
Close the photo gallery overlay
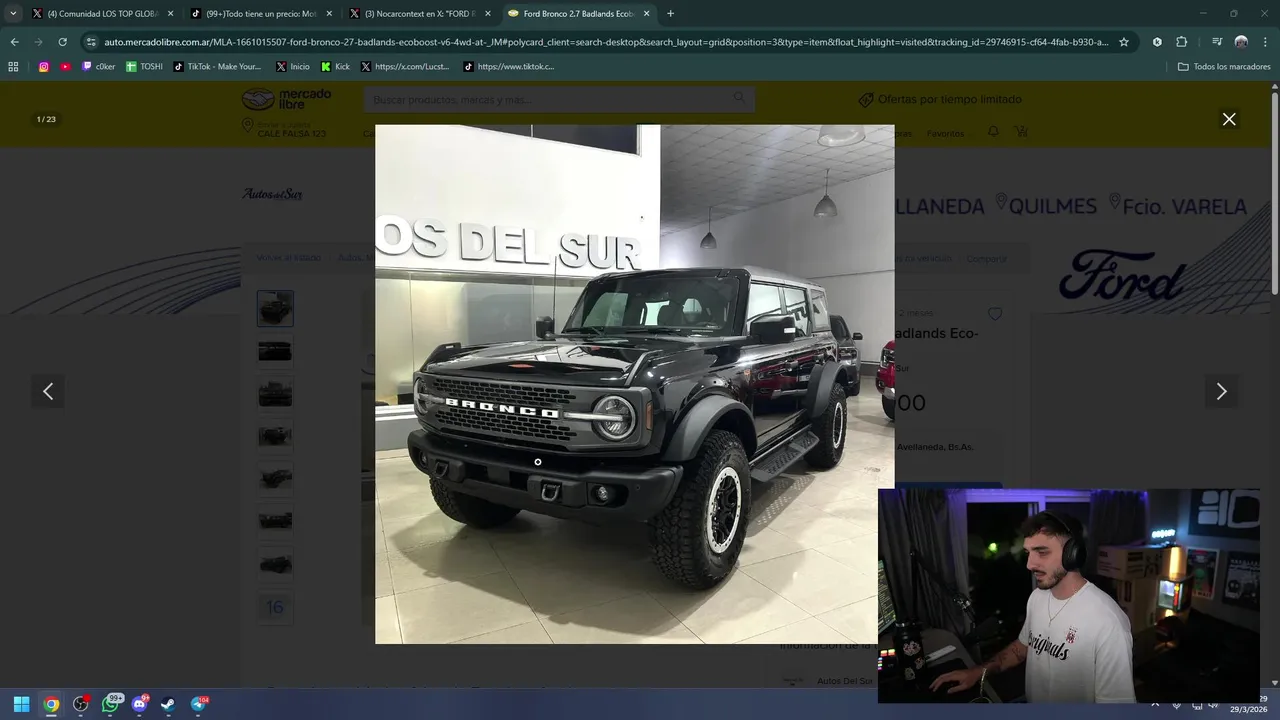click(x=1229, y=119)
